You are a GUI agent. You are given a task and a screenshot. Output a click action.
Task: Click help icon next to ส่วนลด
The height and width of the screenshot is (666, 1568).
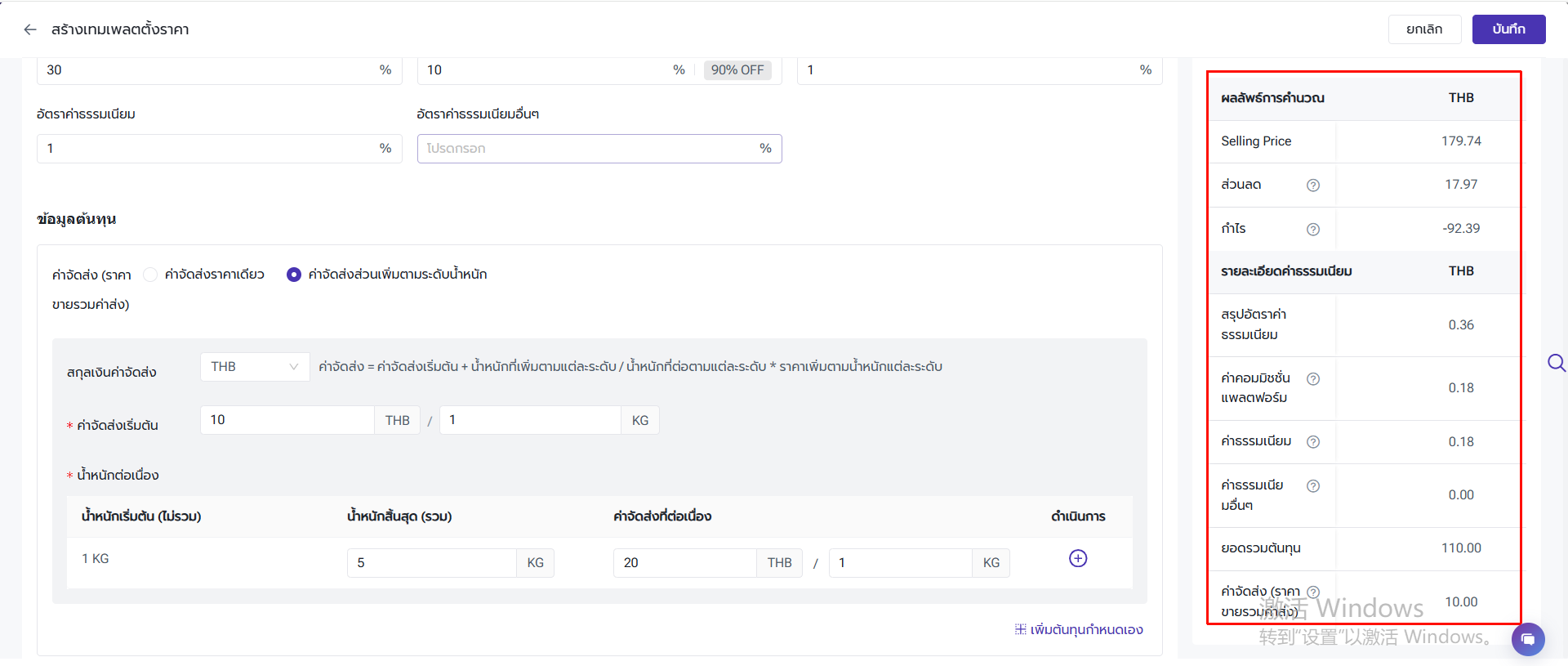point(1313,185)
